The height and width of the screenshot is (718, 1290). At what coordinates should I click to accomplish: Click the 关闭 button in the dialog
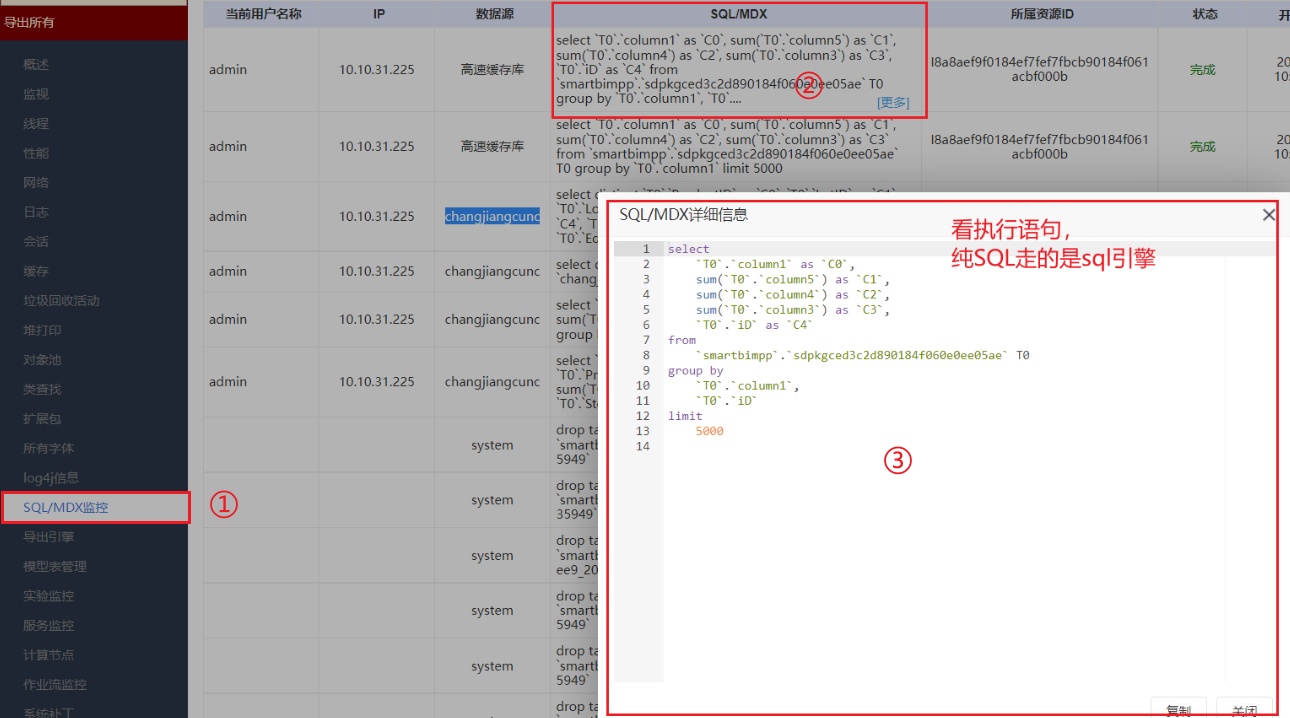coord(1244,709)
